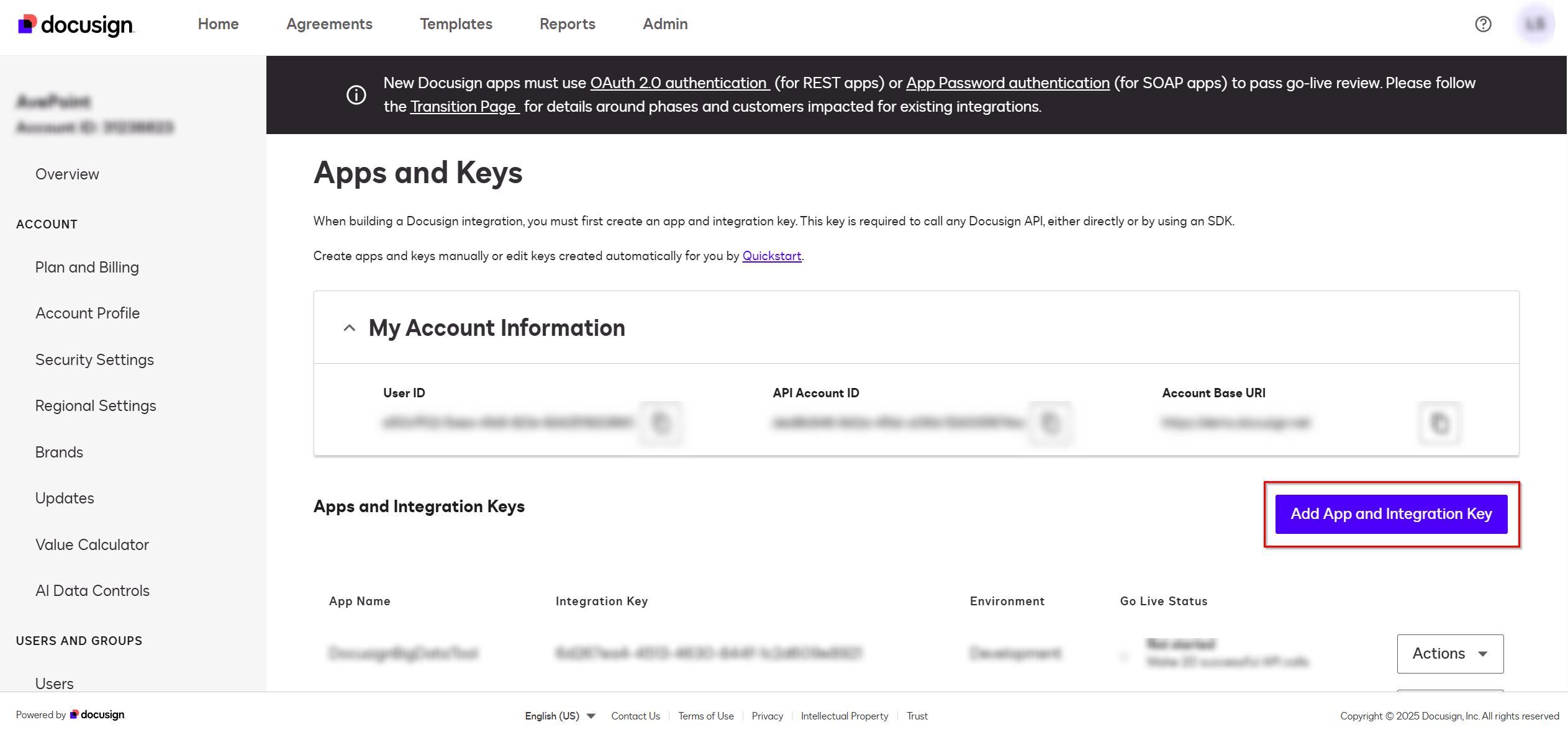Click the Docusign logo
Image resolution: width=1568 pixels, height=735 pixels.
point(75,25)
